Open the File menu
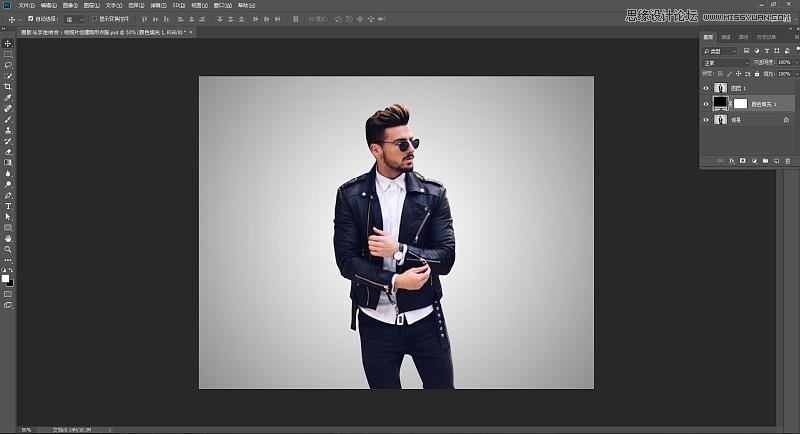Image resolution: width=800 pixels, height=434 pixels. tap(25, 5)
